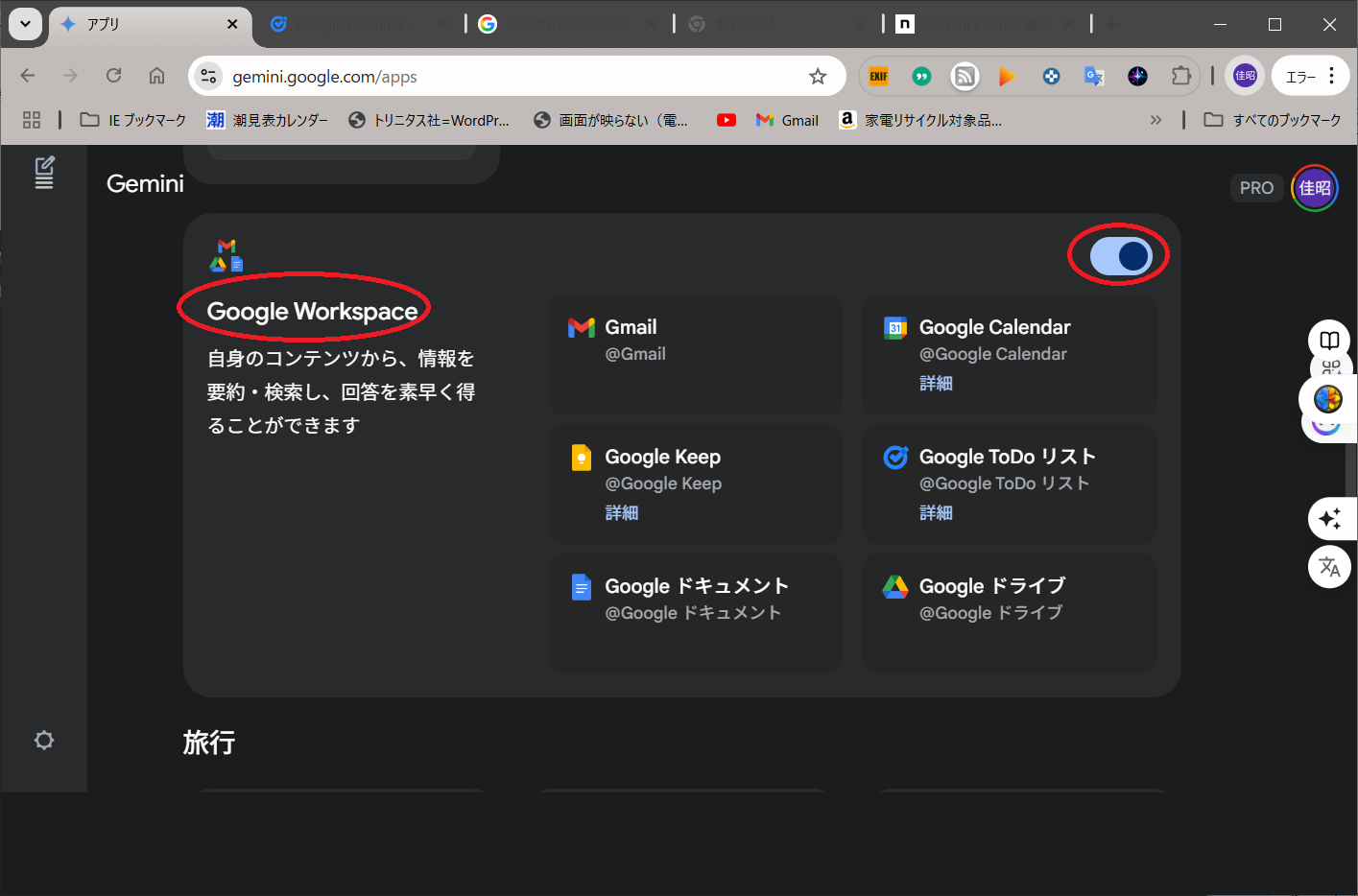Open the Google ドキュメント card
Screen dimensions: 1358x896
coord(695,613)
